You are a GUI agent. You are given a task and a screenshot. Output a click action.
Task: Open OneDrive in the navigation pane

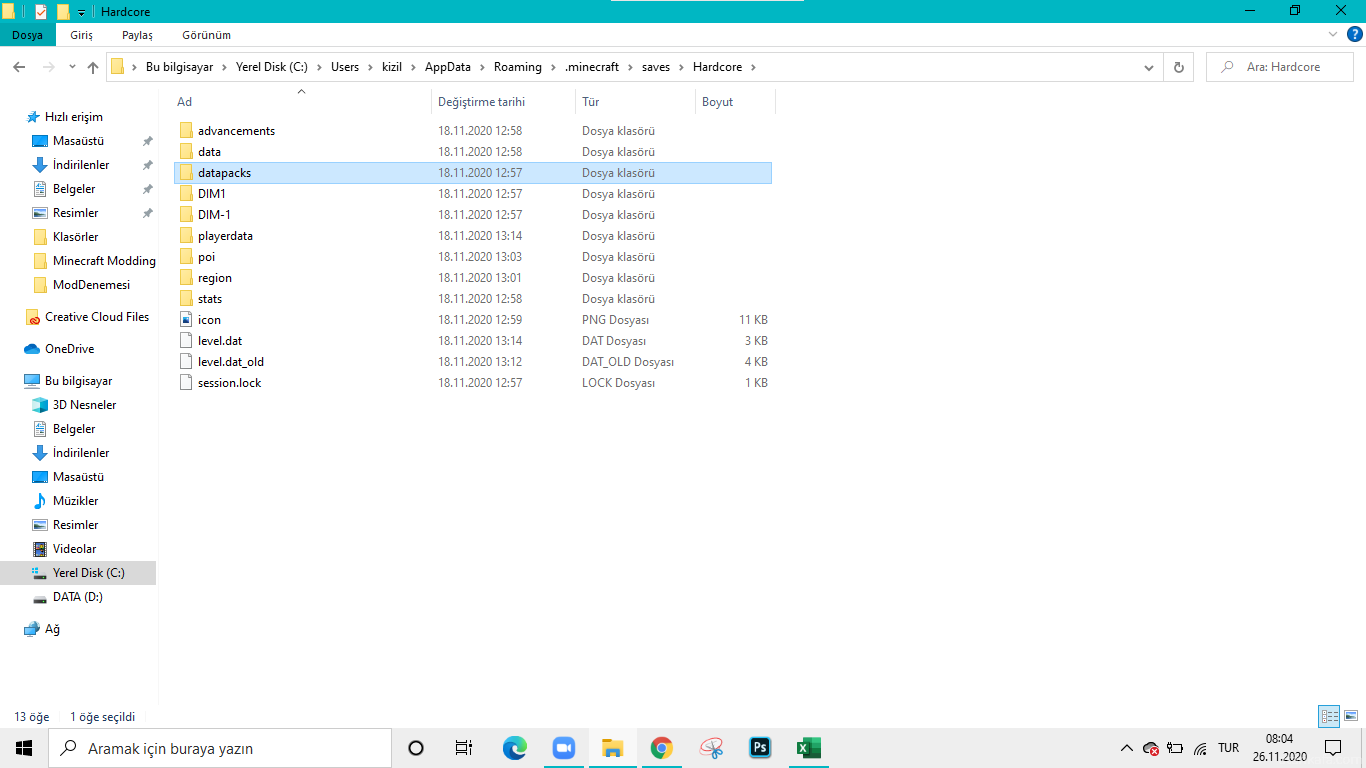(x=69, y=349)
